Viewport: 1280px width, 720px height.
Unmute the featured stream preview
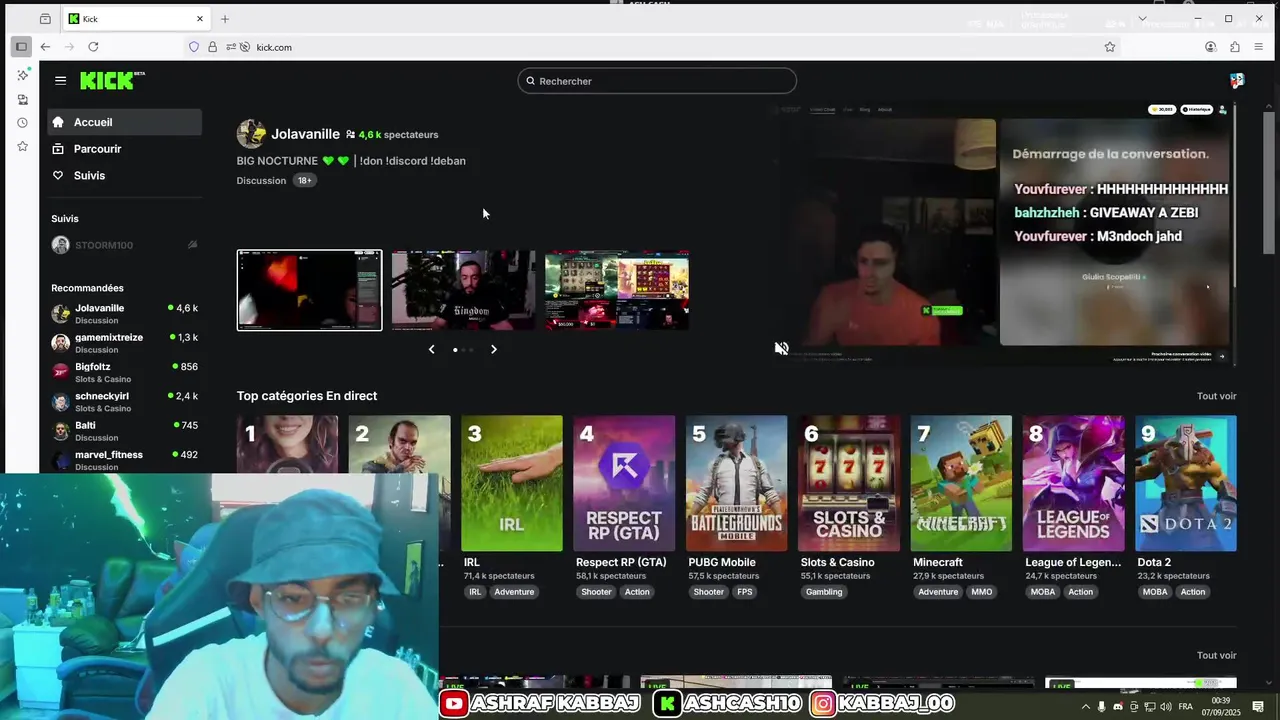click(x=781, y=348)
